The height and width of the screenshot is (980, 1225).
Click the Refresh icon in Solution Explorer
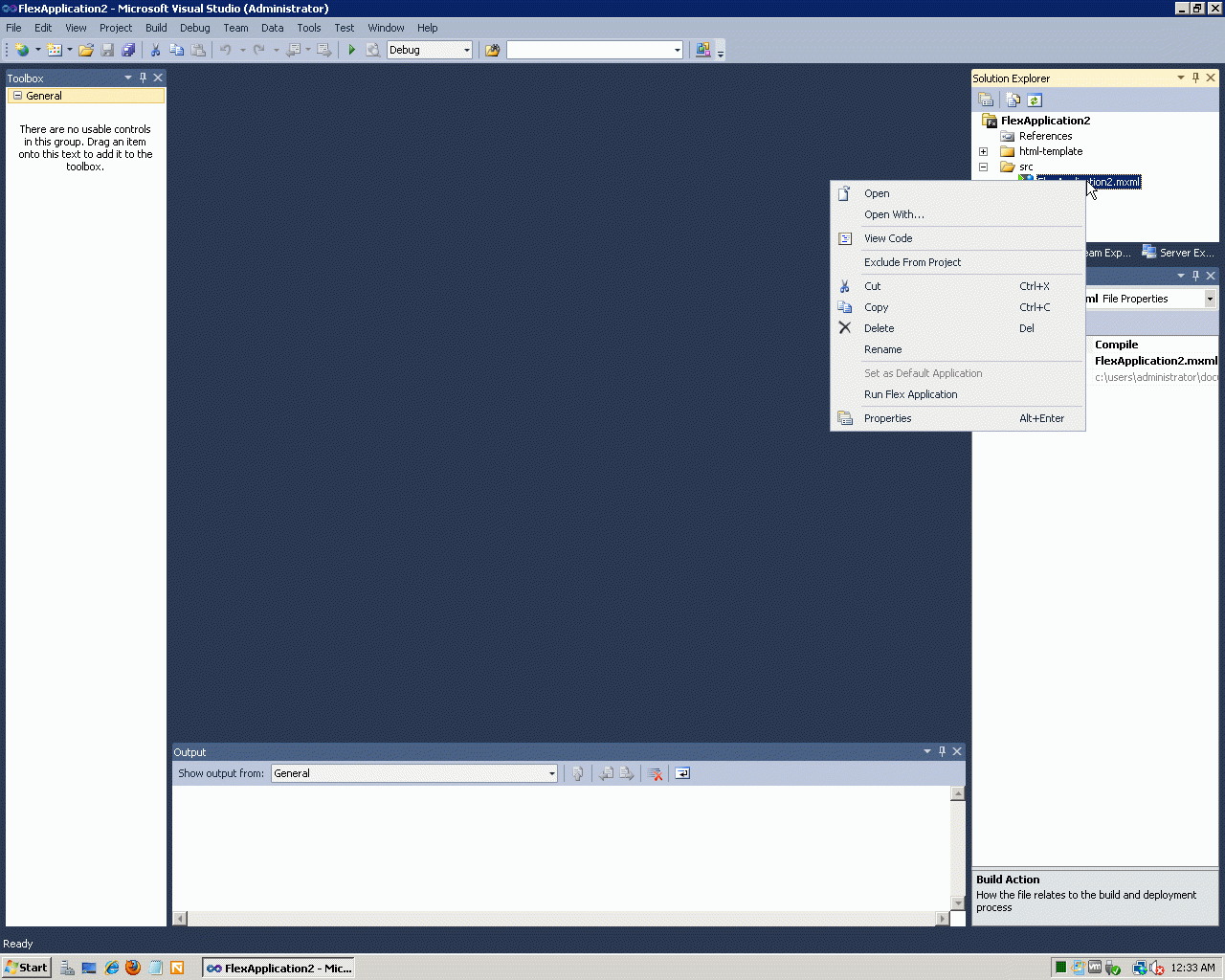(1035, 100)
